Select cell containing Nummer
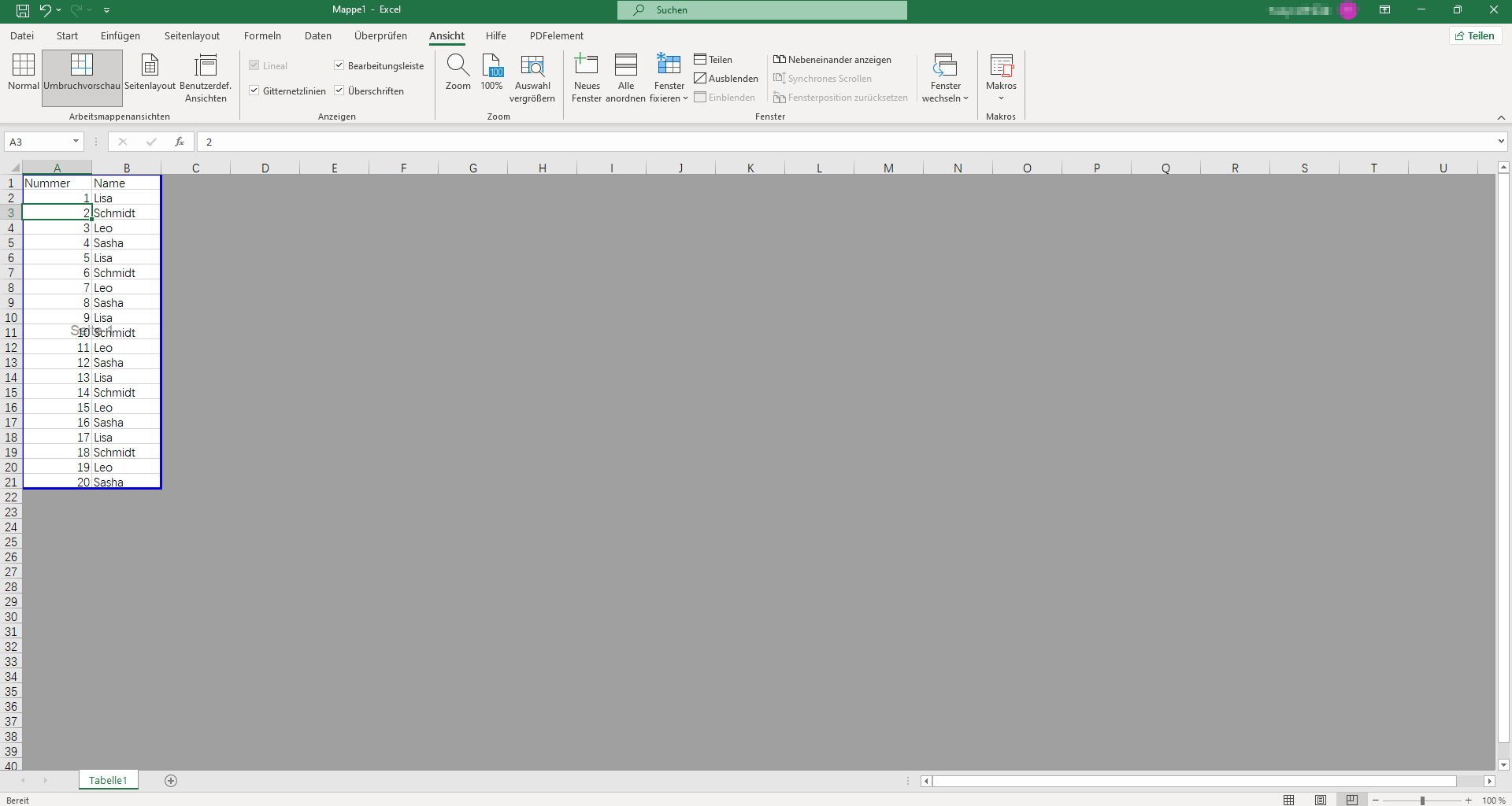This screenshot has width=1512, height=806. click(x=57, y=183)
